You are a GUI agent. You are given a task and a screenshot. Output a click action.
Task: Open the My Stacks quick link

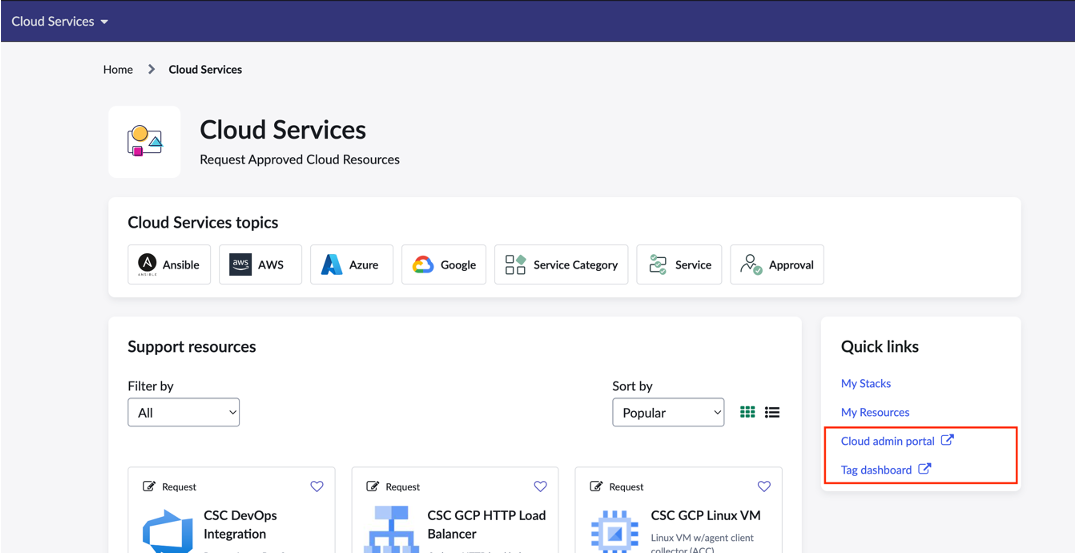click(x=866, y=383)
